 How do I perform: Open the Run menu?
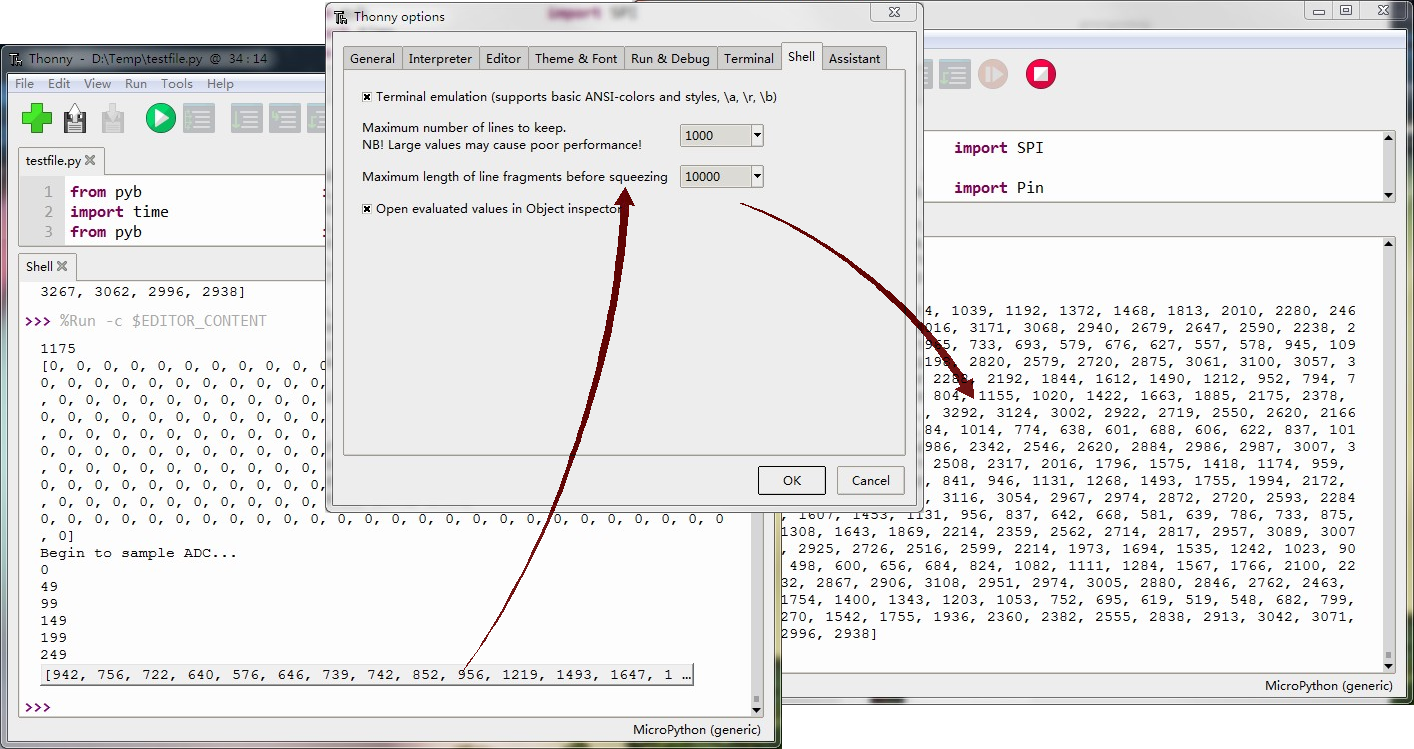click(136, 84)
